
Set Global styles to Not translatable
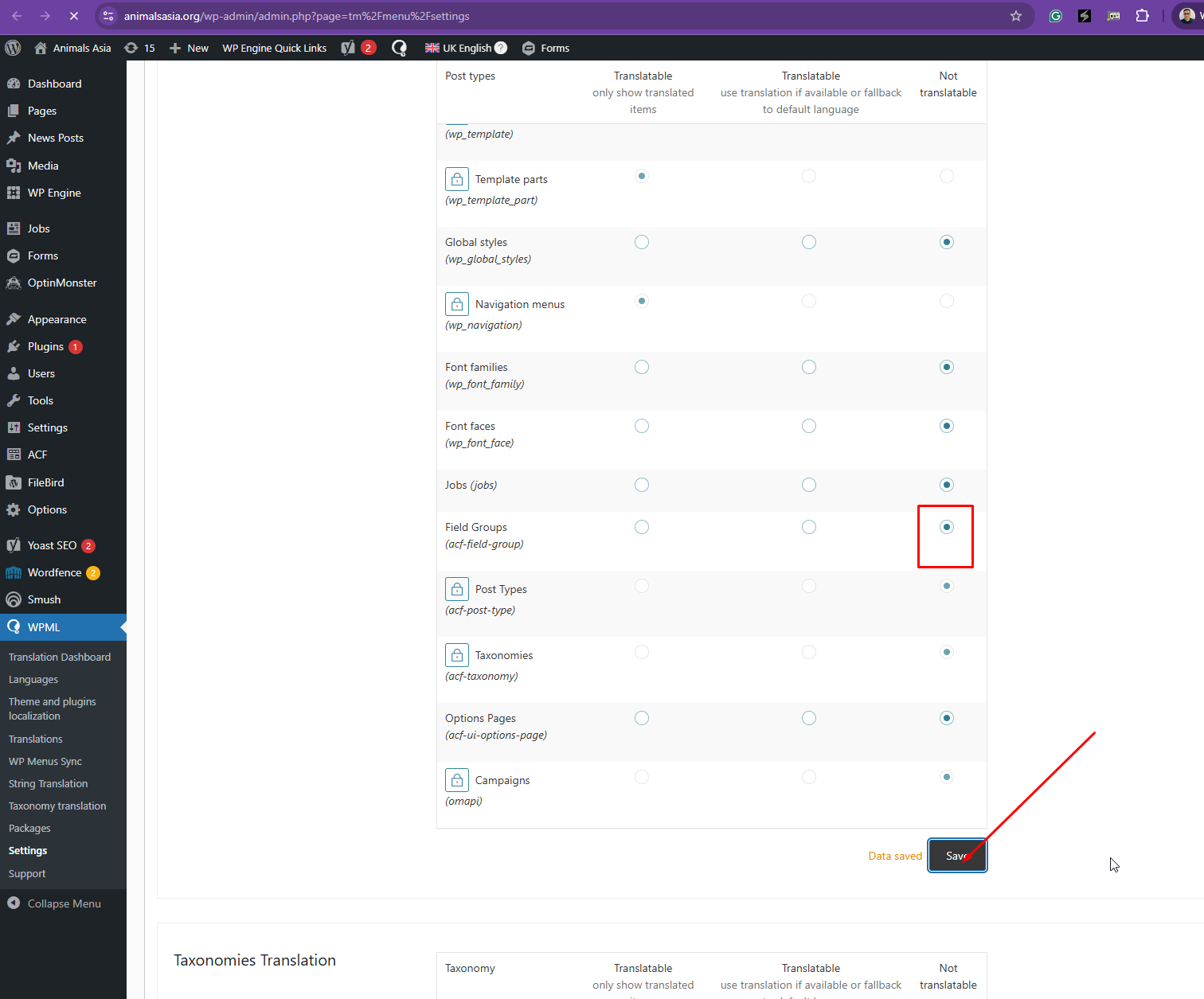click(x=947, y=242)
